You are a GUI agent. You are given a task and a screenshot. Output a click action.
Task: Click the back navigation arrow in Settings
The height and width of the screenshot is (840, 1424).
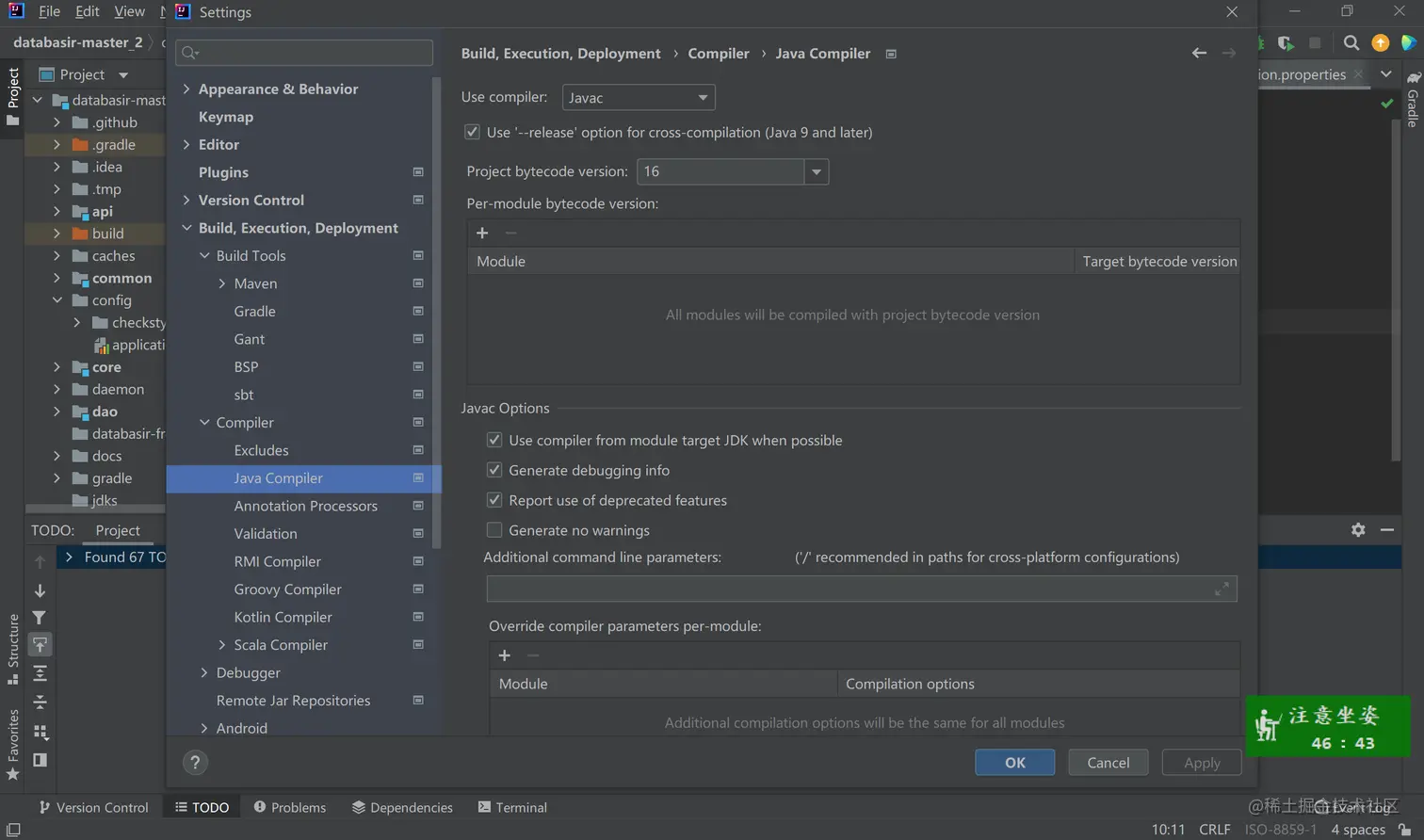[1199, 54]
